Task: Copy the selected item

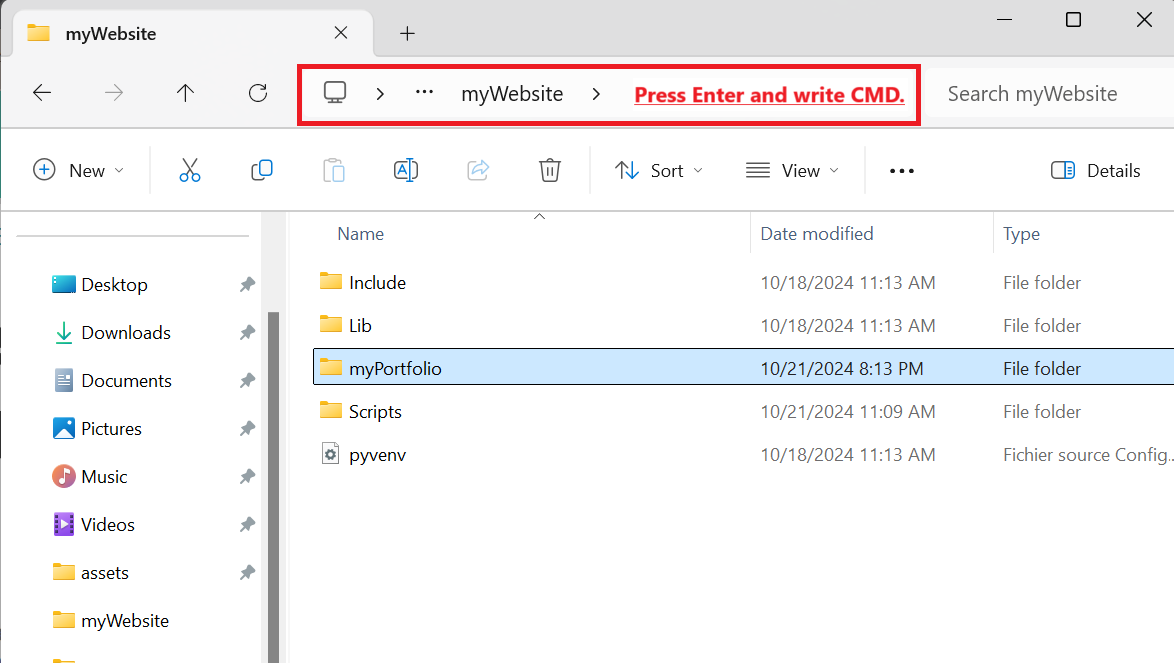Action: [261, 171]
